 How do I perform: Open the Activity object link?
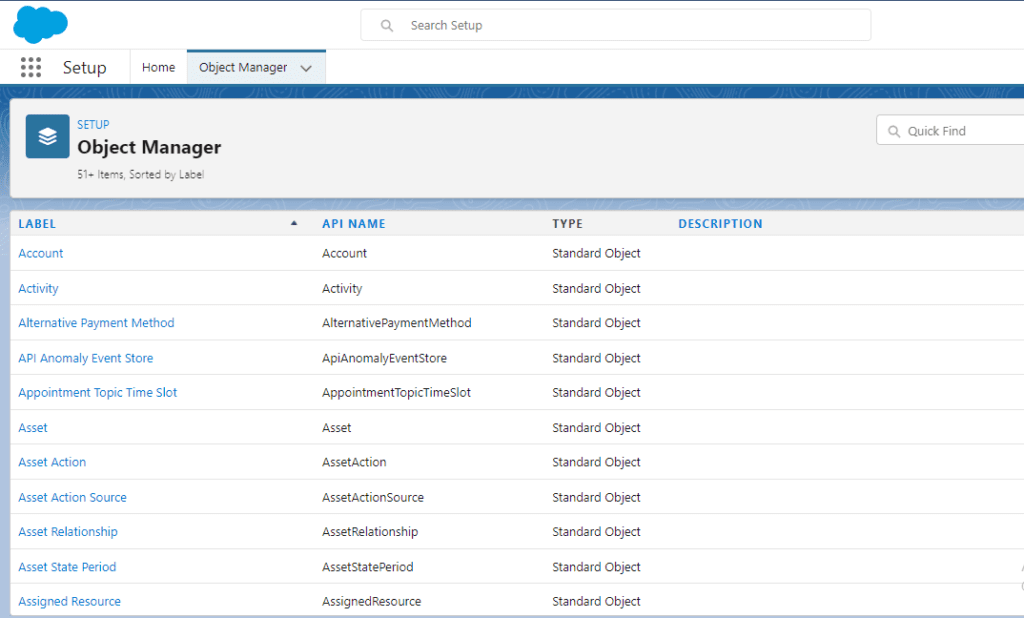(38, 289)
